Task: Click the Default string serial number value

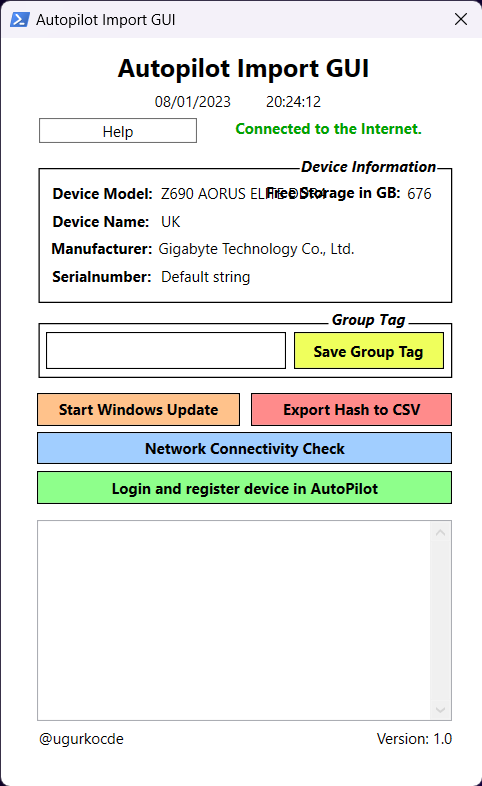Action: tap(205, 277)
